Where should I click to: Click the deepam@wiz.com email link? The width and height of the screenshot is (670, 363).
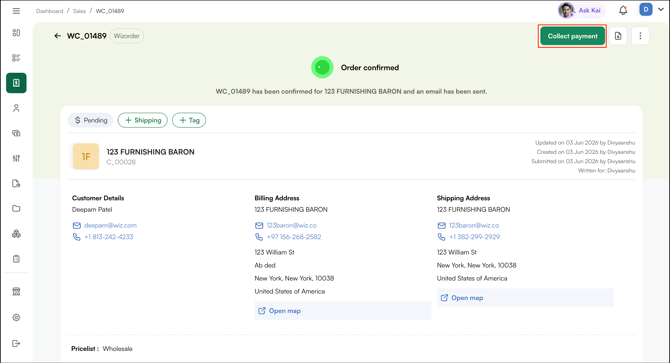point(110,225)
